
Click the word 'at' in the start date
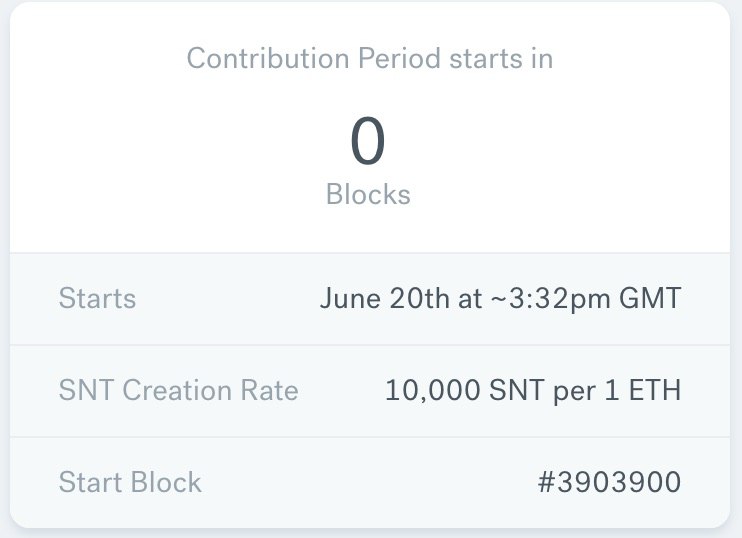tap(469, 300)
